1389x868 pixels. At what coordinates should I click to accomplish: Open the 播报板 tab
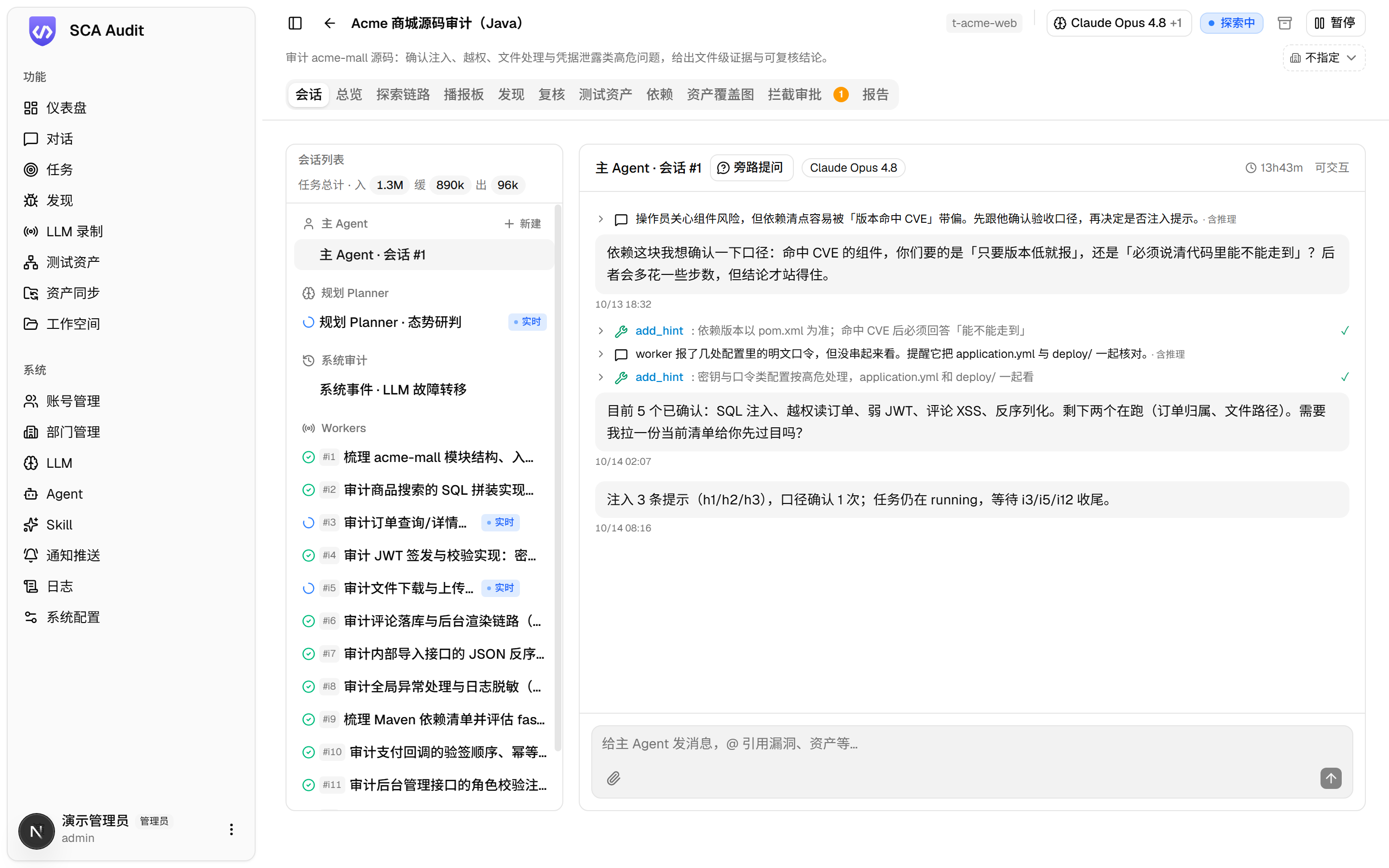click(464, 94)
